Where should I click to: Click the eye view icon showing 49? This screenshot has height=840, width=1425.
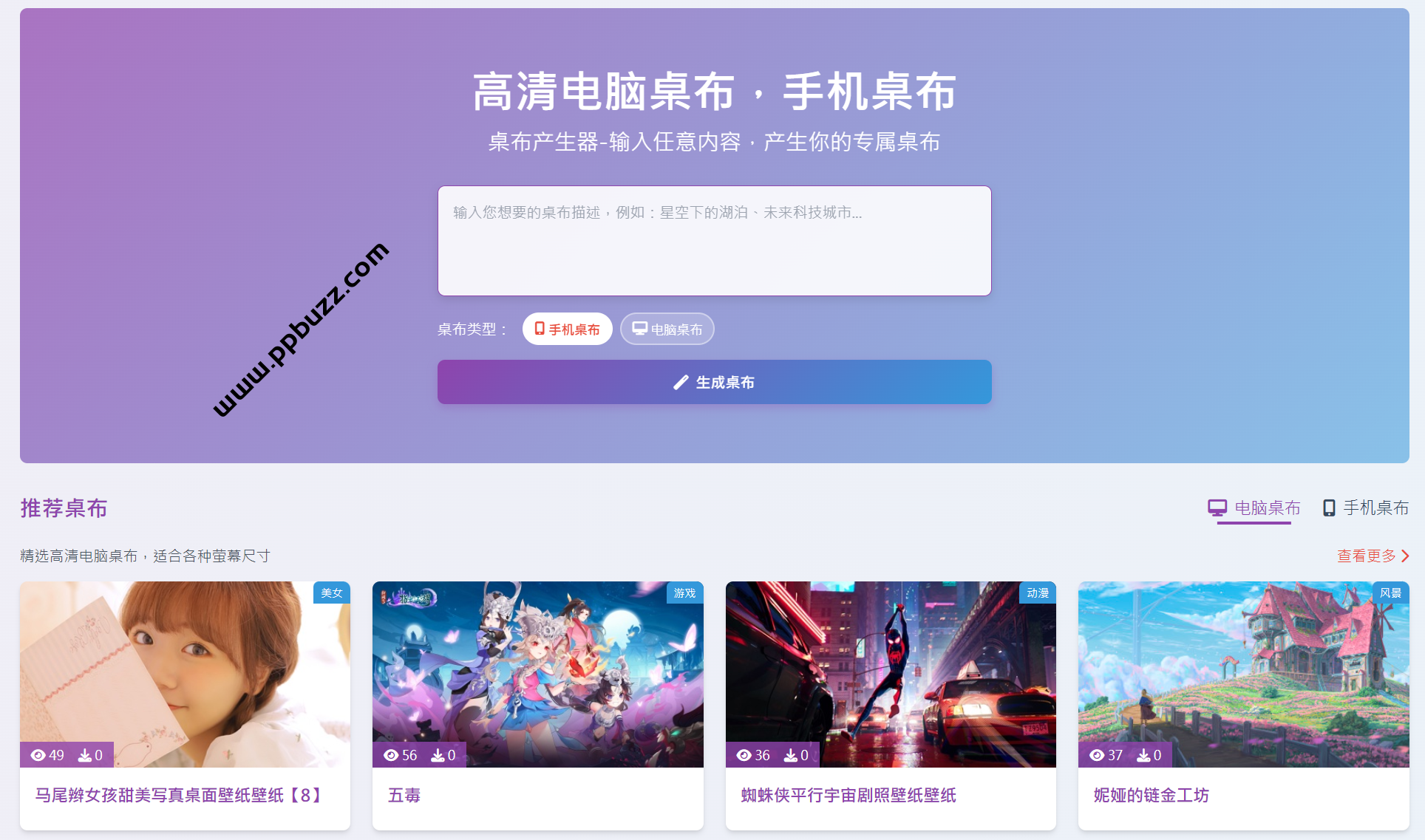click(38, 755)
